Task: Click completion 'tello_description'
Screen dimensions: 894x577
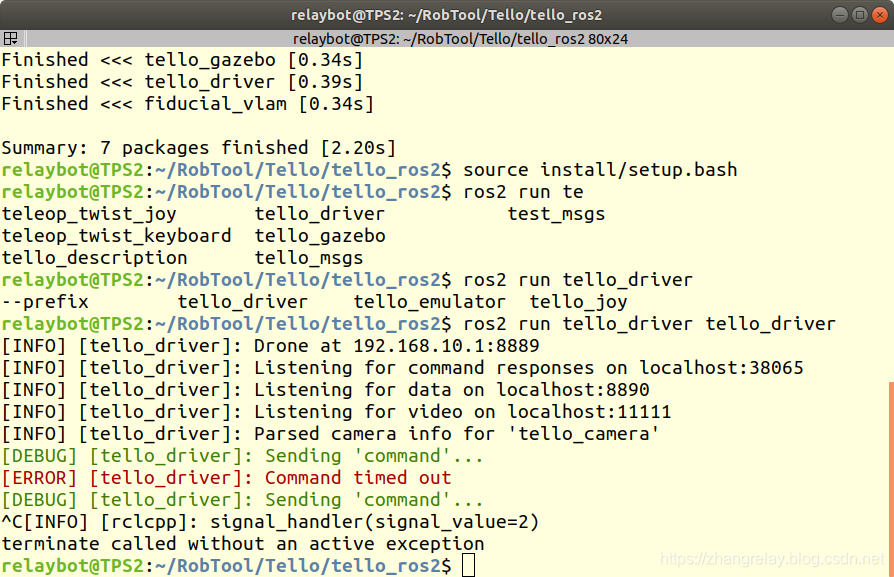Action: (x=94, y=258)
